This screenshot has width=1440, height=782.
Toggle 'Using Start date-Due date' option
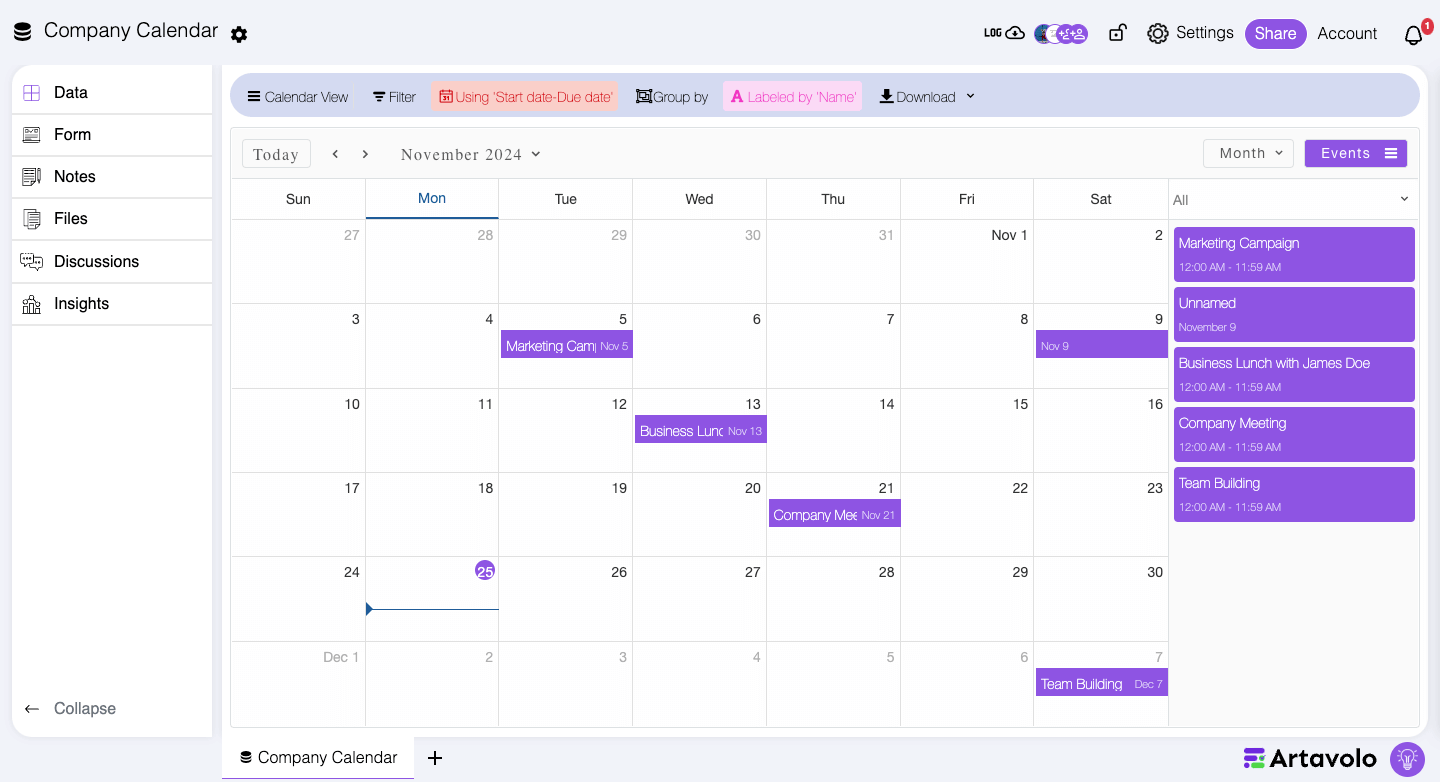coord(525,97)
